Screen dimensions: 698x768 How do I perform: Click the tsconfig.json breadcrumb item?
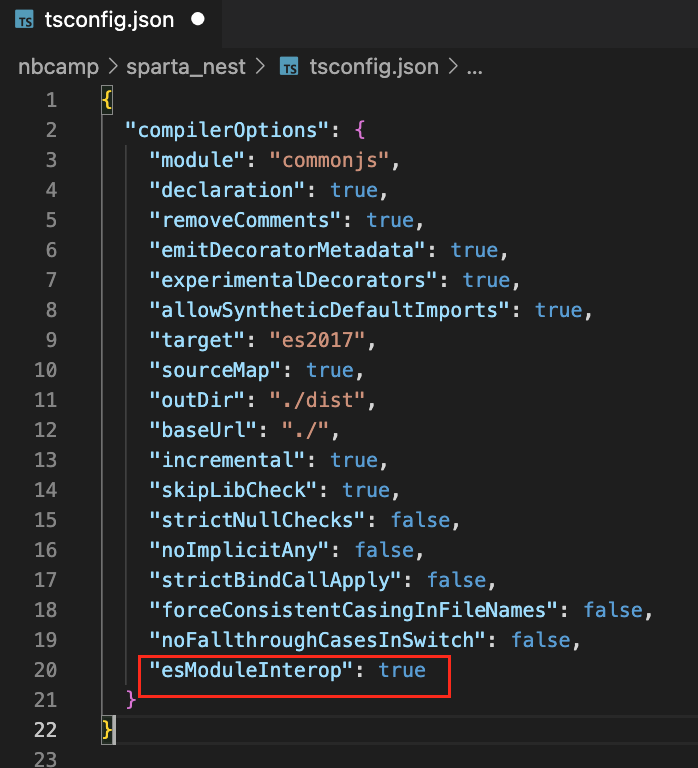pos(374,67)
